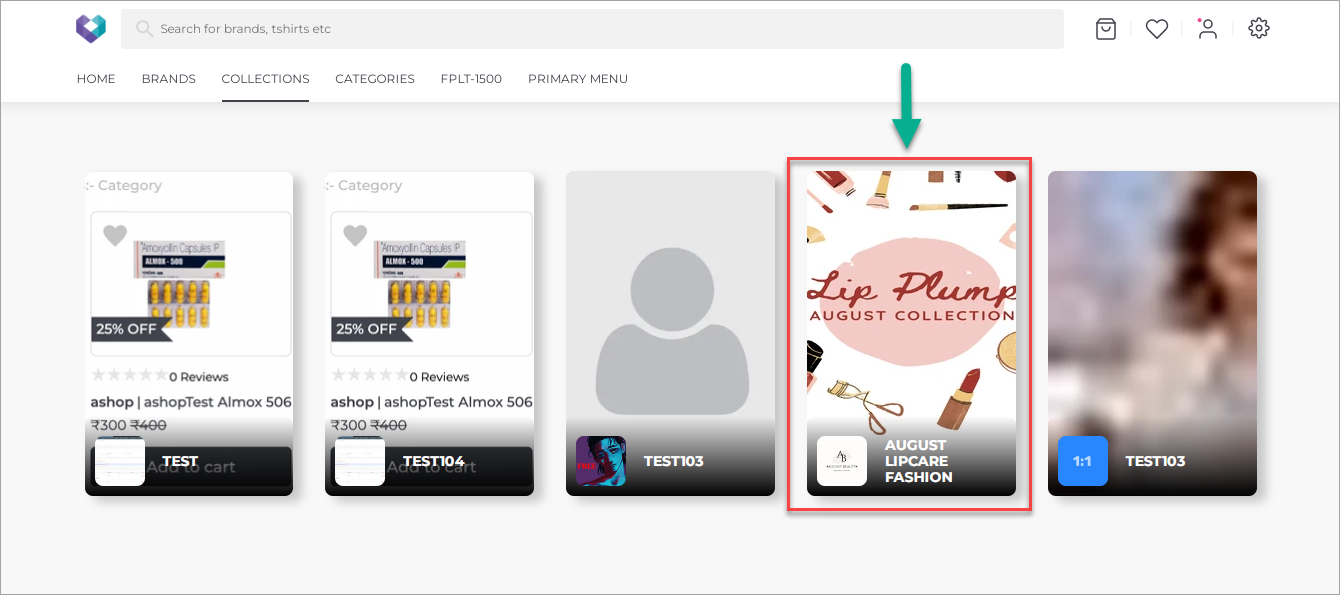Click the "TEST104" collection title text
1340x595 pixels.
coord(434,461)
